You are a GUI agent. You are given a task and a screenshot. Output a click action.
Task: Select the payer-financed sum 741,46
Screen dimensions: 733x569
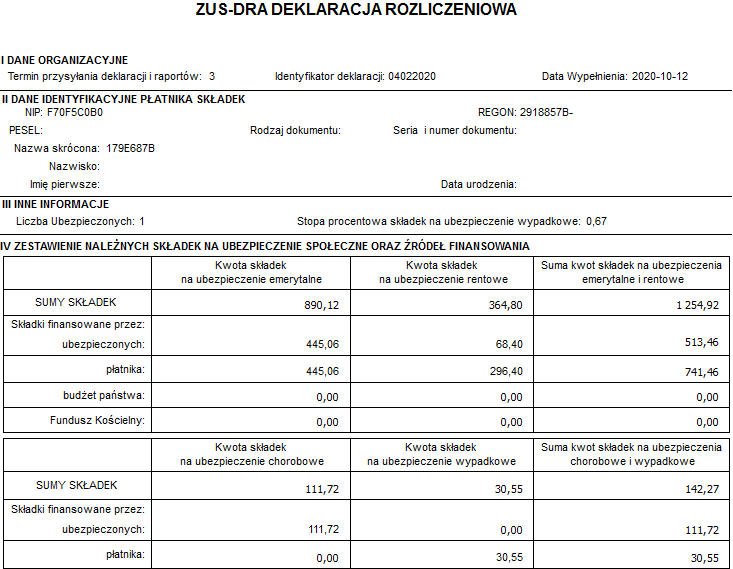click(702, 372)
